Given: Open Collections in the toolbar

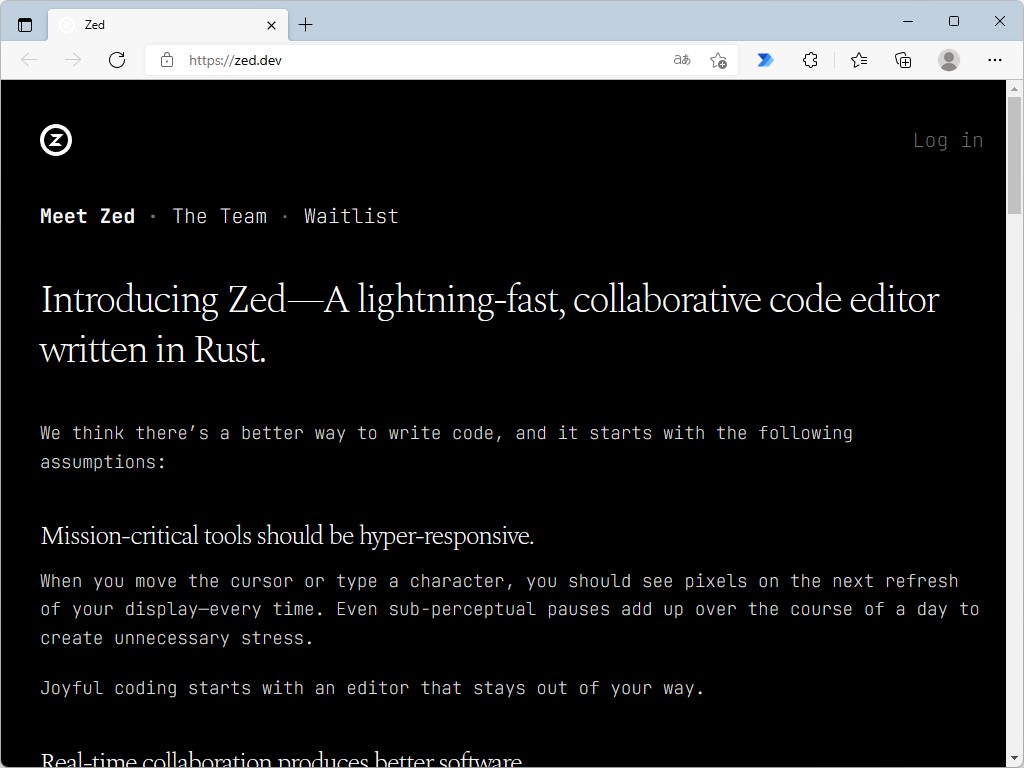Looking at the screenshot, I should (902, 60).
